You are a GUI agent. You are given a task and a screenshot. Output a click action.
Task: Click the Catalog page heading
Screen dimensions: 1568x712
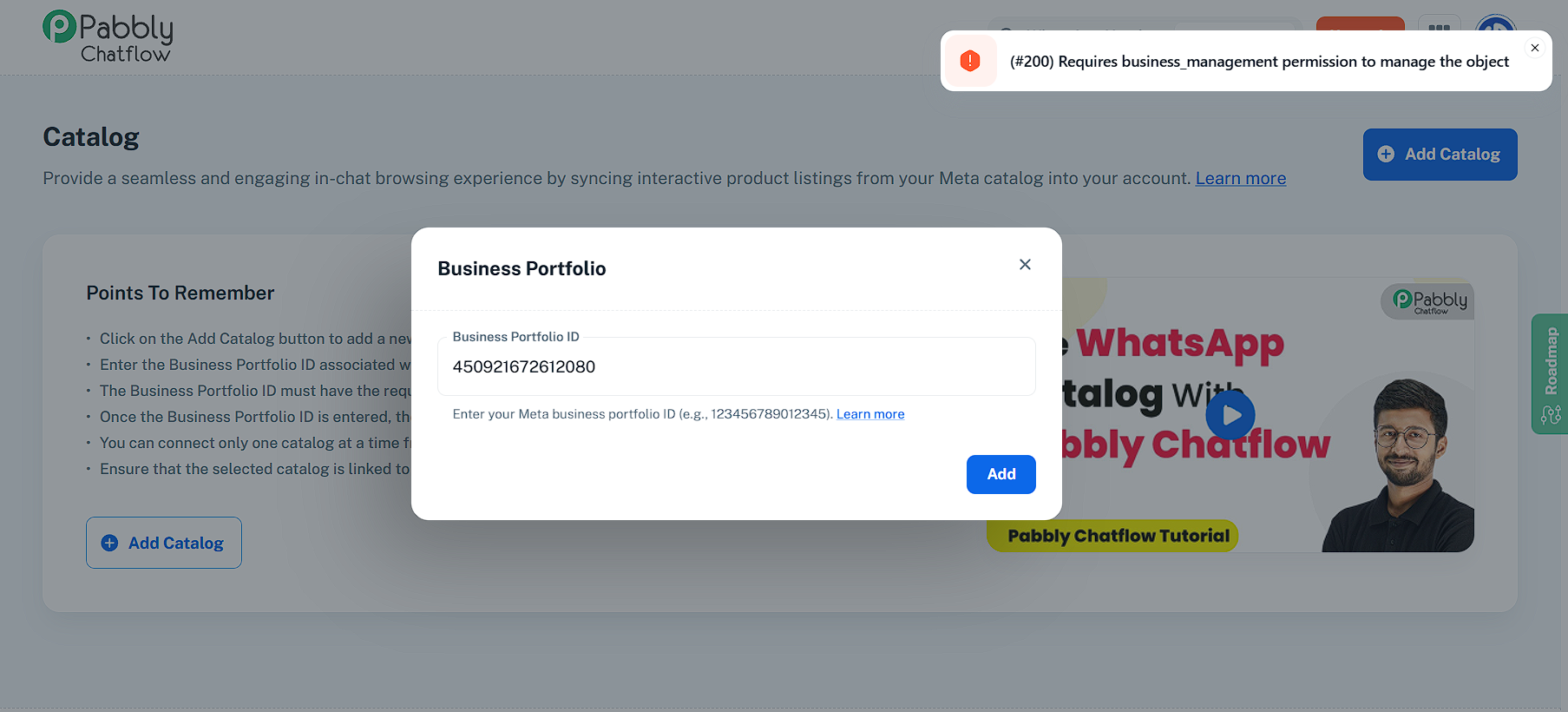(x=91, y=137)
